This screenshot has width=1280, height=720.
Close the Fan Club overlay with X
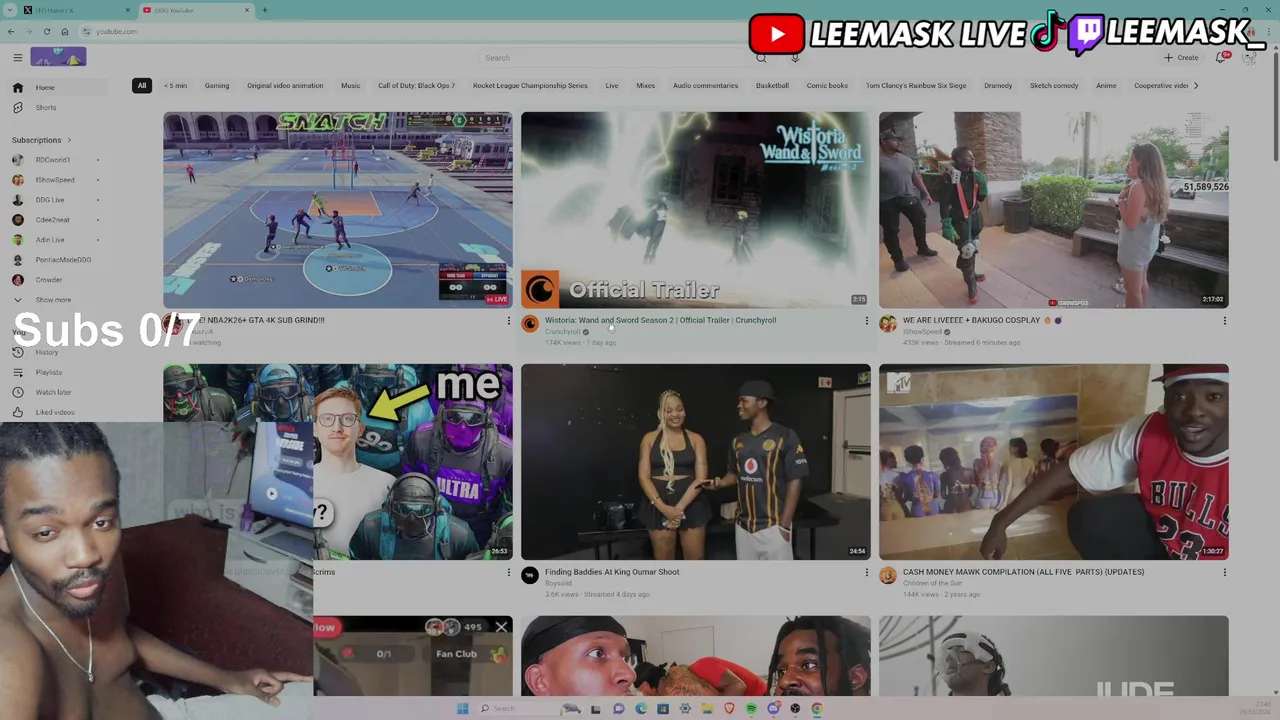(x=501, y=627)
